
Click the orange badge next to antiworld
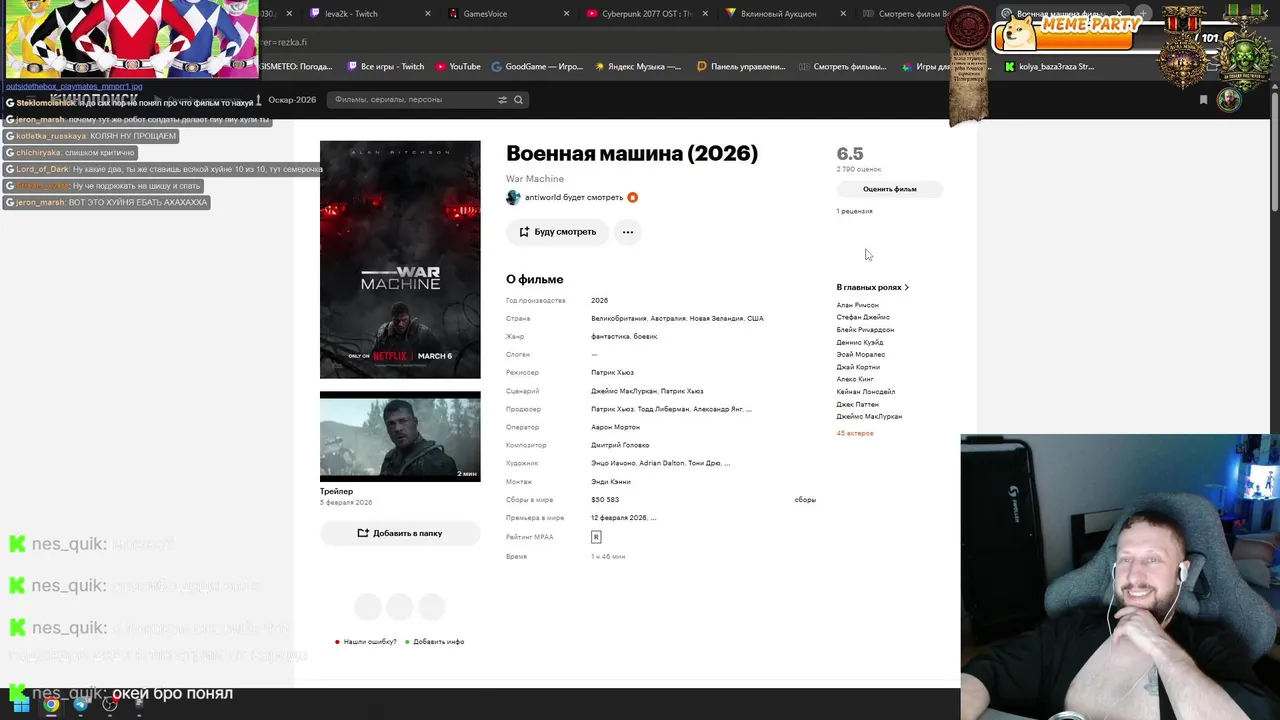pyautogui.click(x=632, y=198)
